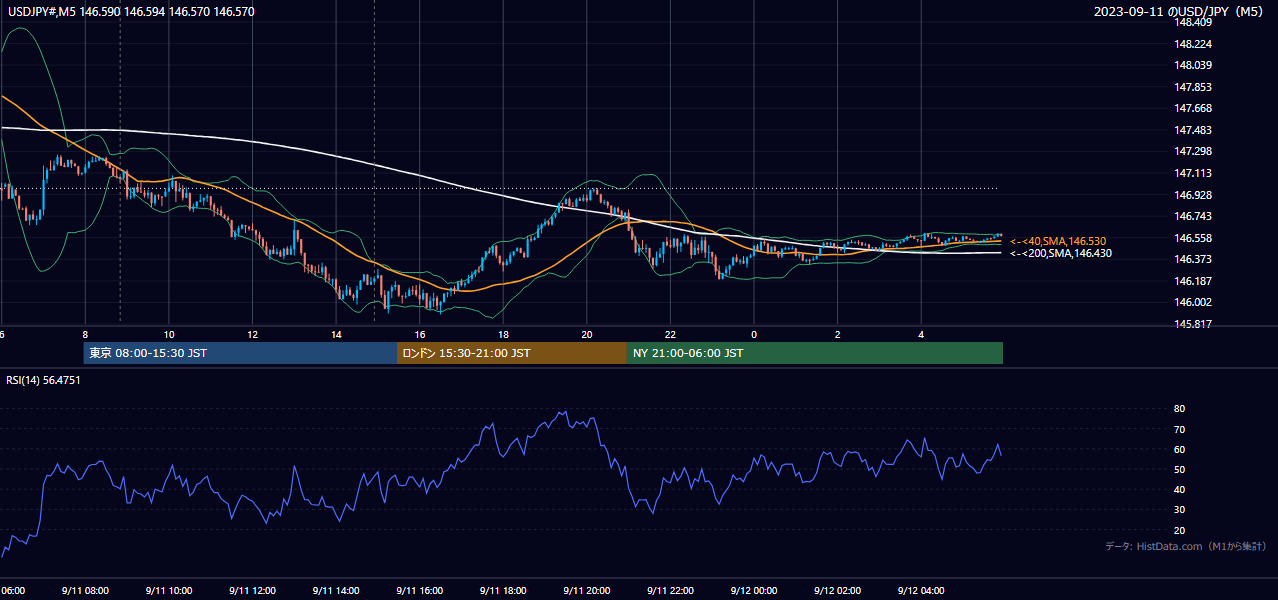Click price level 146.928 on the price scale

(1194, 194)
